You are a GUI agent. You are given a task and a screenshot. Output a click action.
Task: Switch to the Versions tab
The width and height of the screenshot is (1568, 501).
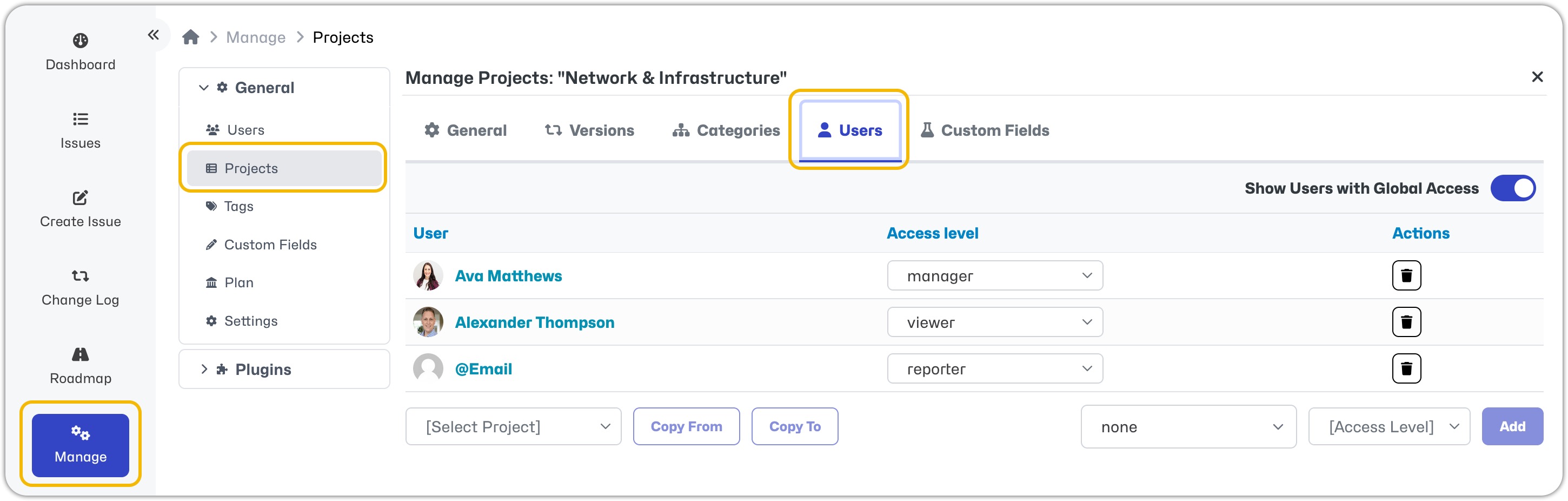(589, 130)
